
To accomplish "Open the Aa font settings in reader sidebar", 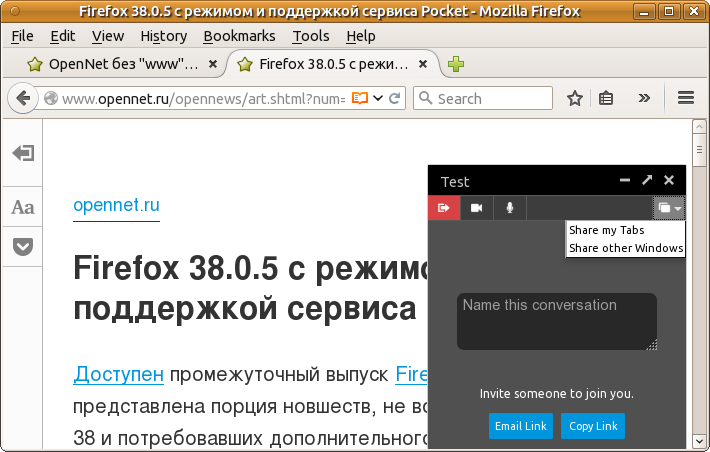I will click(x=23, y=207).
